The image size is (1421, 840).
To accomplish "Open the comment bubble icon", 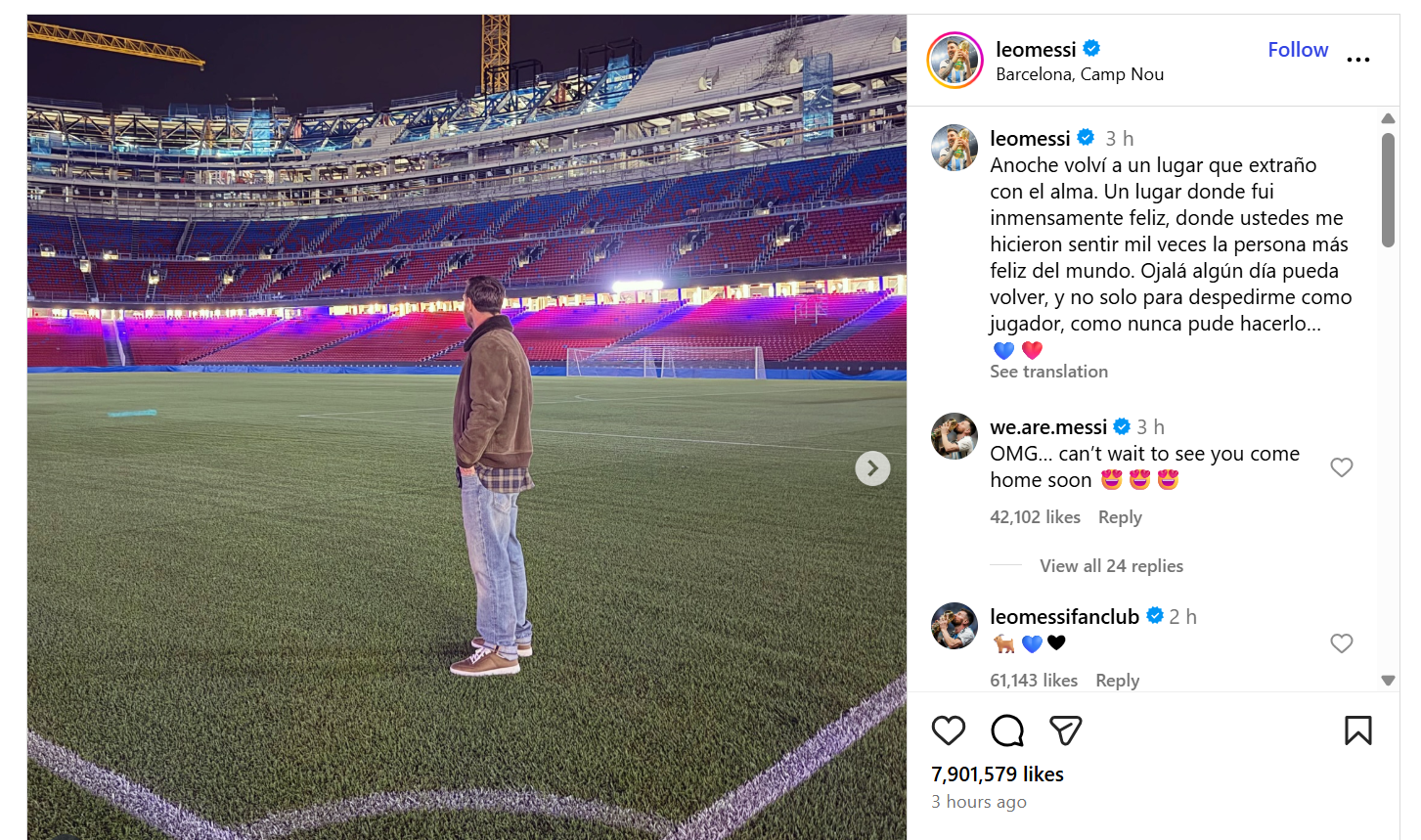I will coord(1006,730).
